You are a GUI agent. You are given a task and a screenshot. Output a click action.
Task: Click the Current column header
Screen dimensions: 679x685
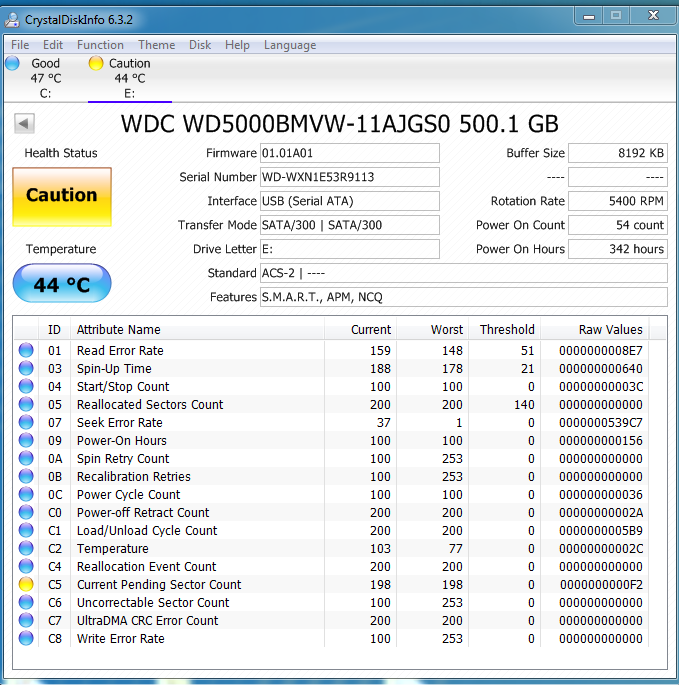coord(360,329)
